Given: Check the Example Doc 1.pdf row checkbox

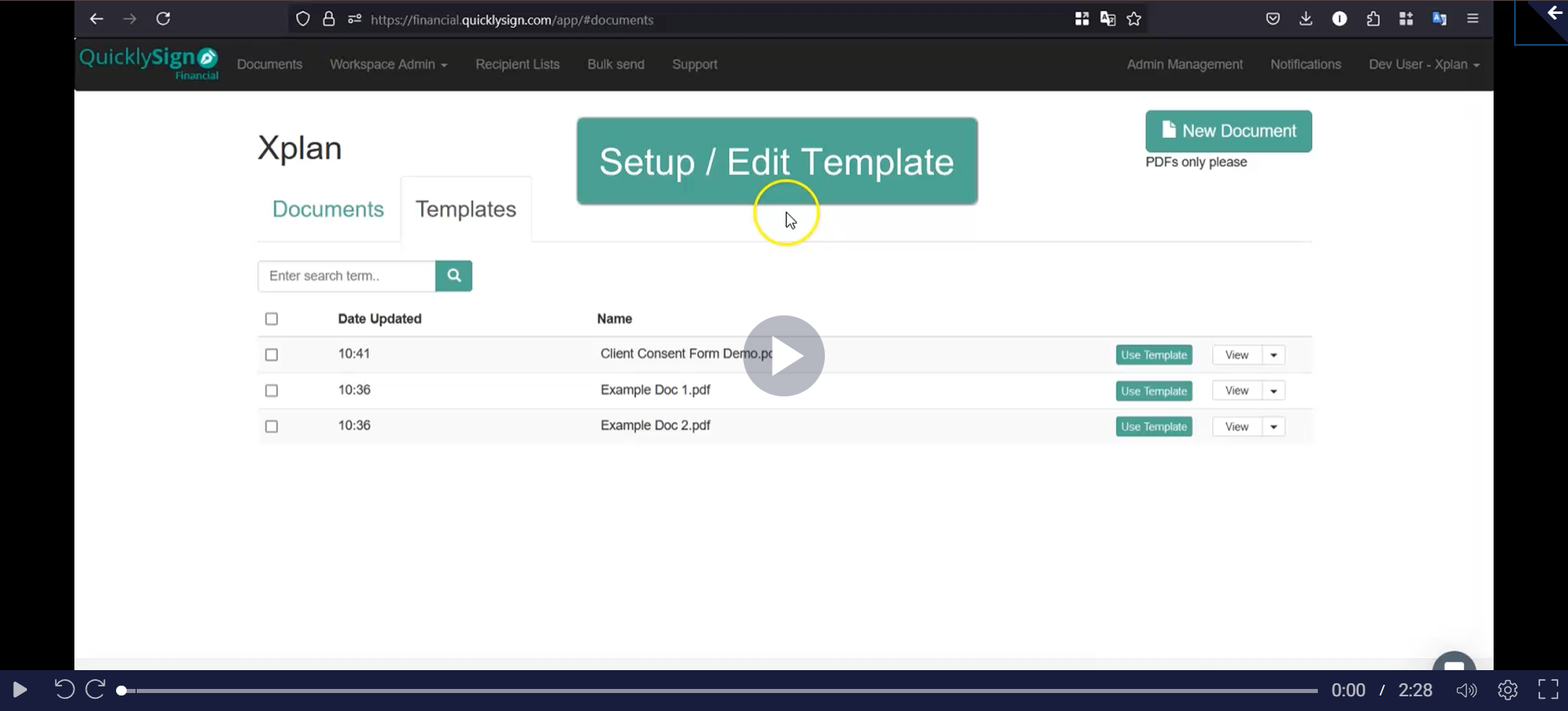Looking at the screenshot, I should pos(271,391).
